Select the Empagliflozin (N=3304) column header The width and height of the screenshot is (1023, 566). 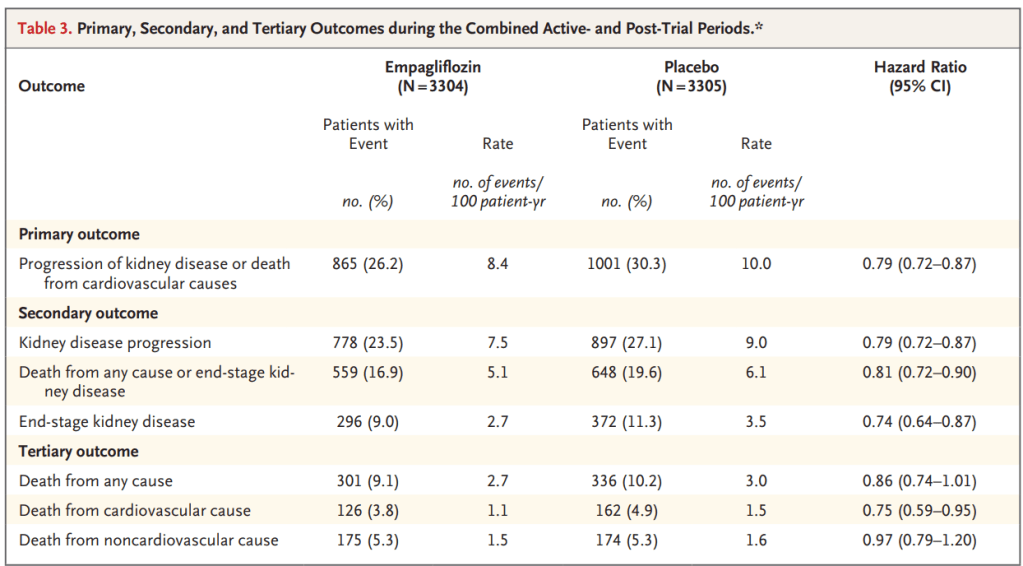(x=426, y=77)
